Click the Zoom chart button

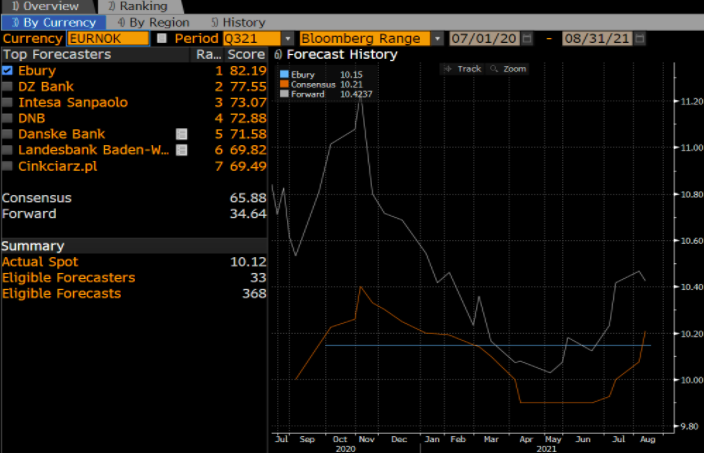click(x=508, y=69)
